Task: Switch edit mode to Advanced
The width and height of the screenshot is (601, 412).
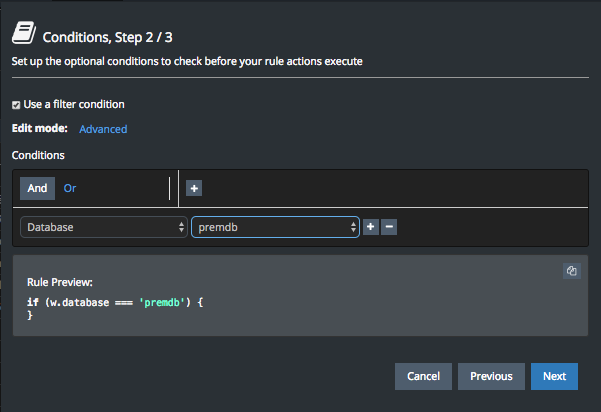Action: pyautogui.click(x=103, y=129)
